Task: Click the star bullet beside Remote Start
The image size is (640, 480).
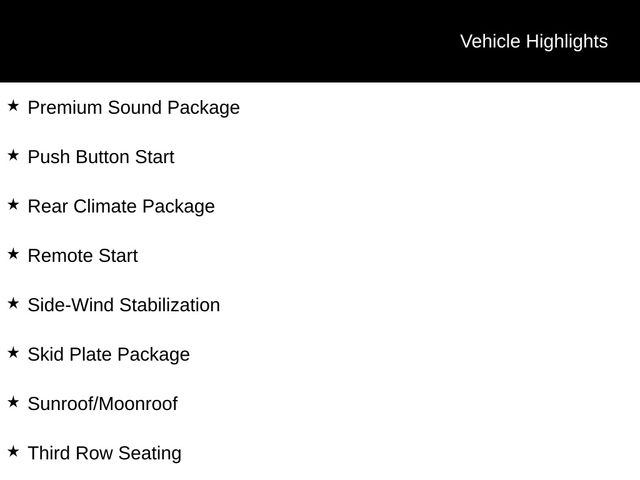Action: tap(13, 254)
